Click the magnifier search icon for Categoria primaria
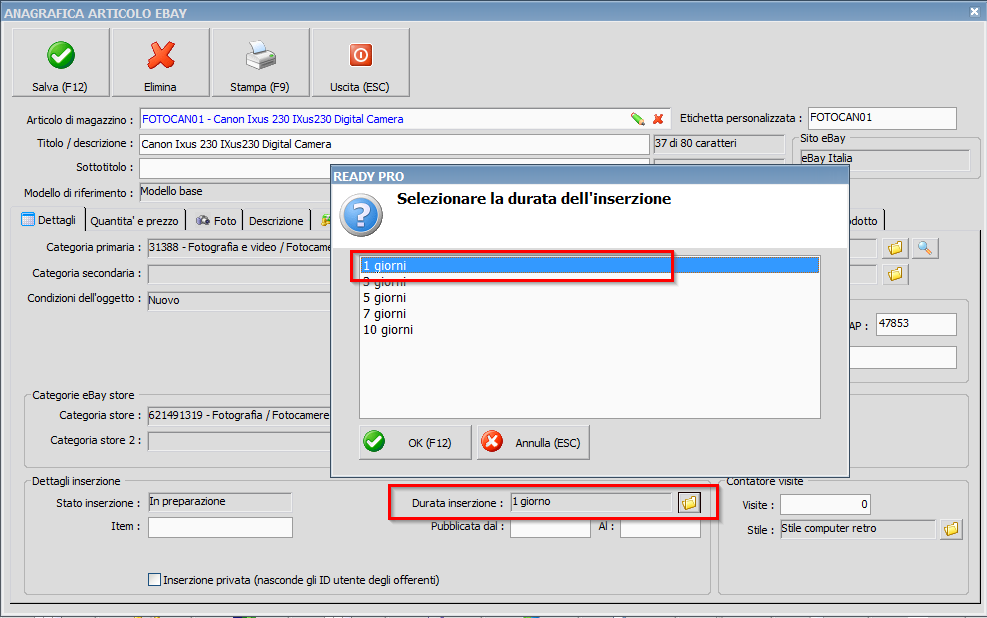The image size is (987, 618). [925, 248]
